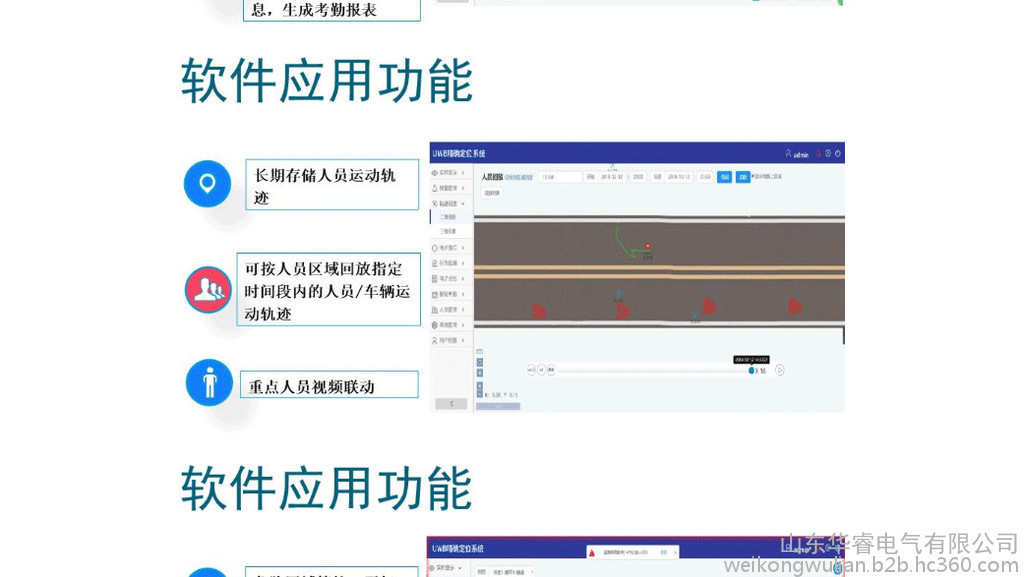Click the eye icon of 实时显示 menu
The height and width of the screenshot is (577, 1024).
(435, 173)
